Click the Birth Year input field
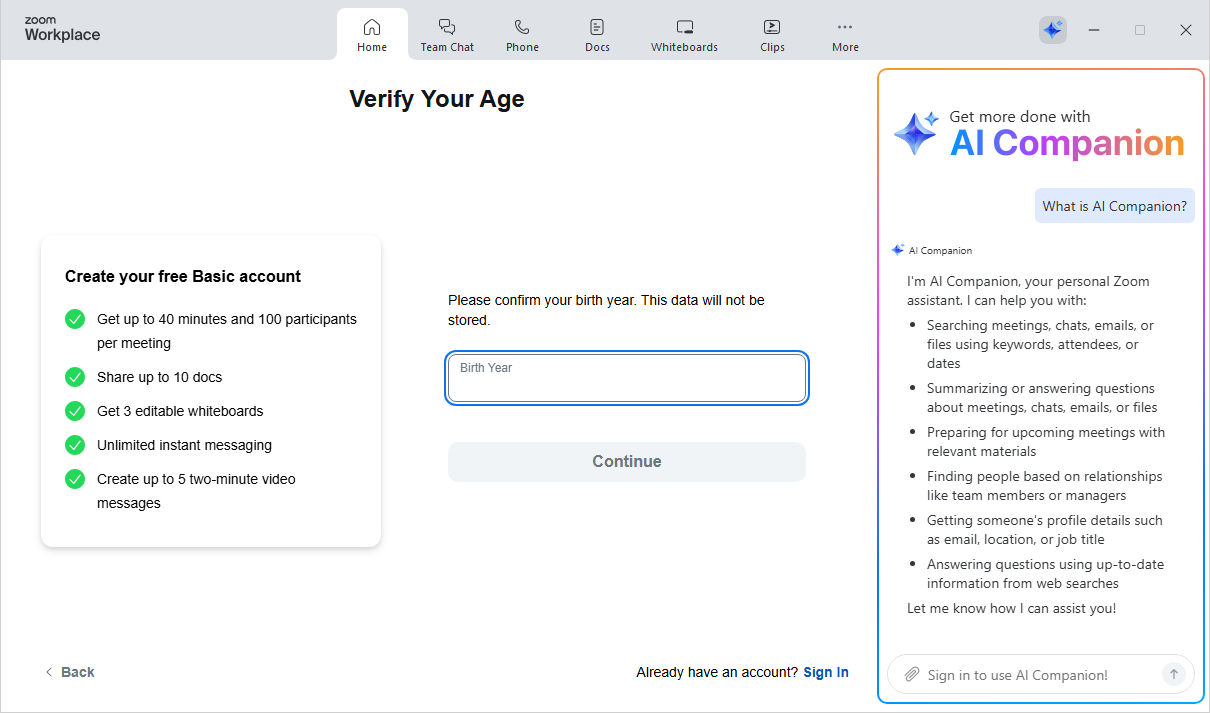The width and height of the screenshot is (1210, 713). point(626,378)
